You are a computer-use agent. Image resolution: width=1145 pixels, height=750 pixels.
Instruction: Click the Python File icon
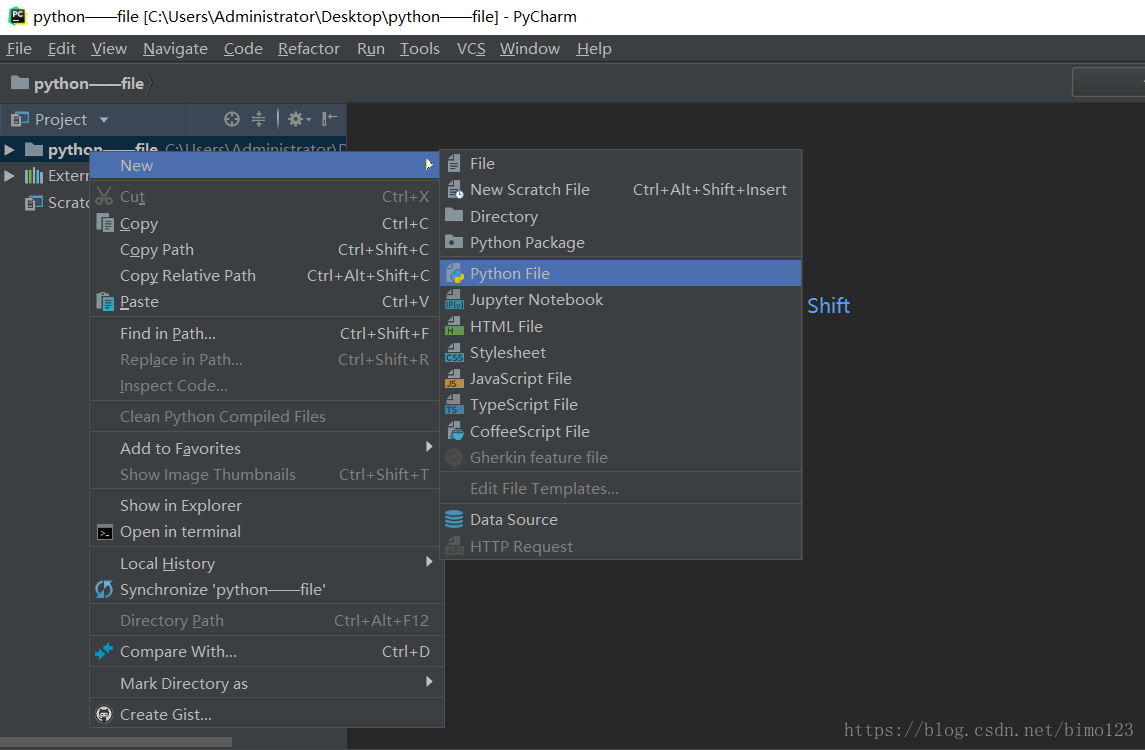(x=455, y=273)
